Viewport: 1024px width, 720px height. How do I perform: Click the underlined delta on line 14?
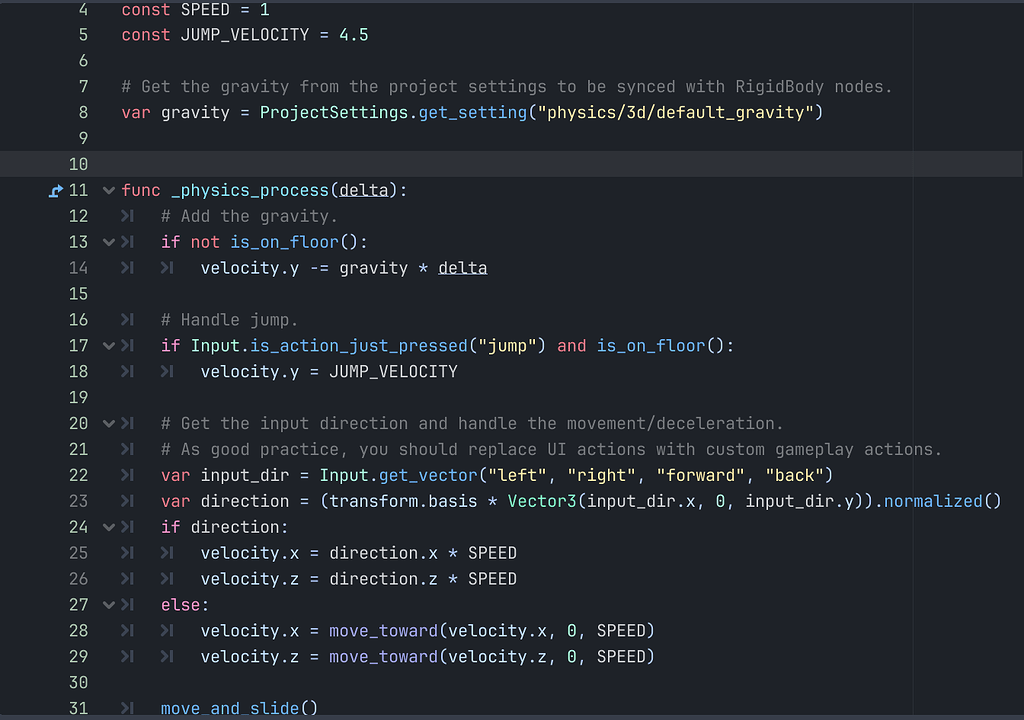(x=463, y=268)
